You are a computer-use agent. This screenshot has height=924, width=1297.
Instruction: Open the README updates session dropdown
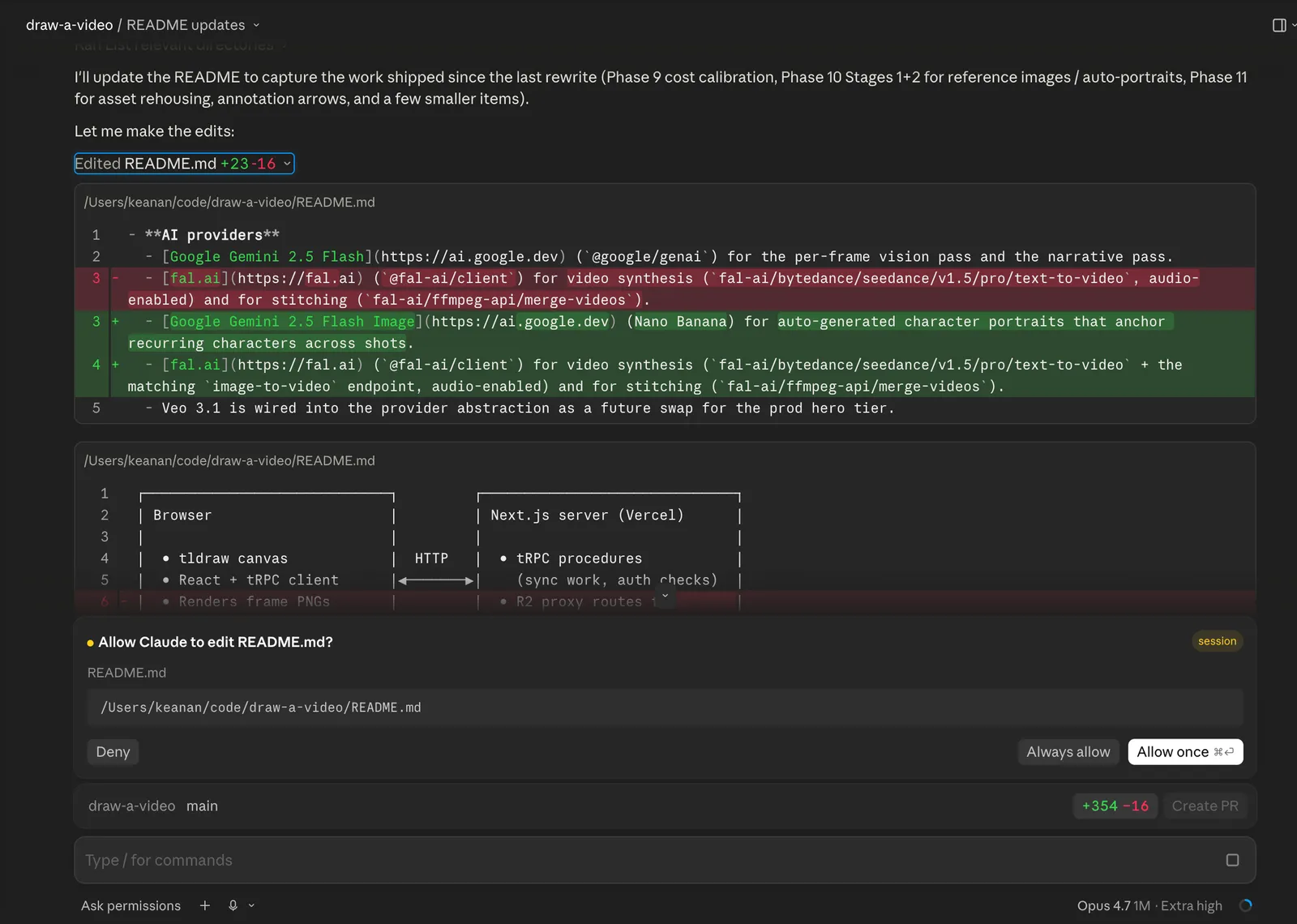point(193,25)
